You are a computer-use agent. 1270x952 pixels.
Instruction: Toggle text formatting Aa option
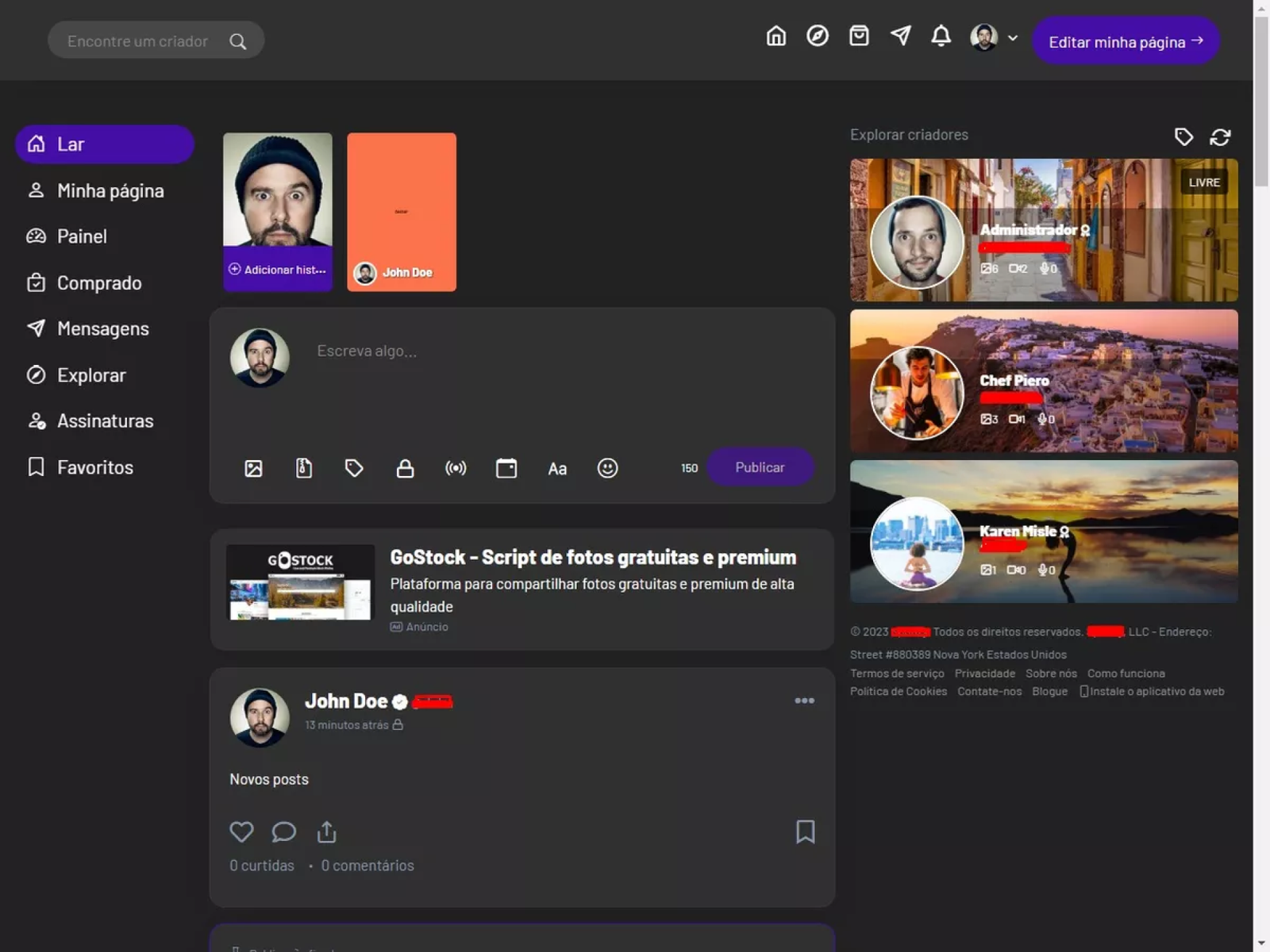(557, 469)
